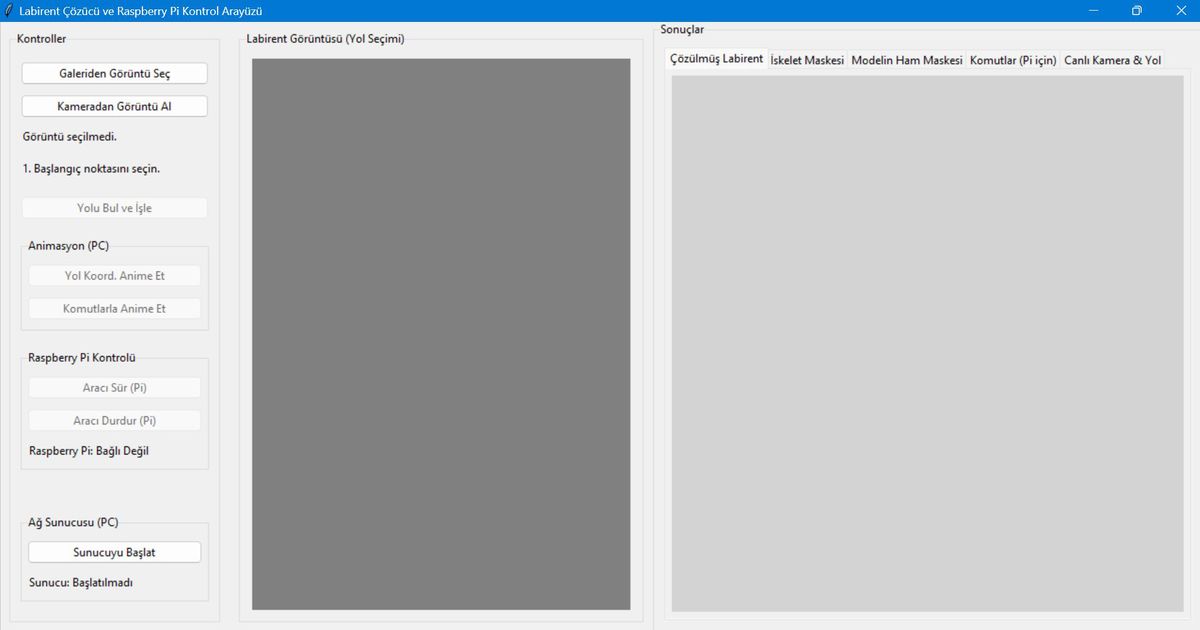Image resolution: width=1200 pixels, height=630 pixels.
Task: Open the Komutlar (Pi için) tab
Action: 1013,60
